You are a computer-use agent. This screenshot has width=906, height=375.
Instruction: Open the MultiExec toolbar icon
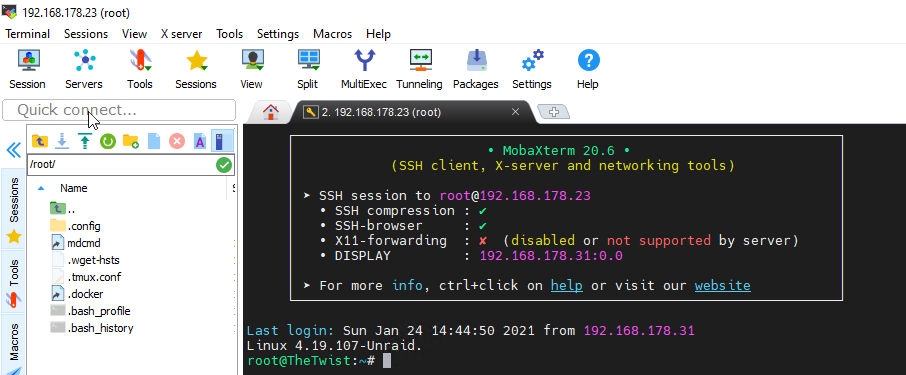363,69
